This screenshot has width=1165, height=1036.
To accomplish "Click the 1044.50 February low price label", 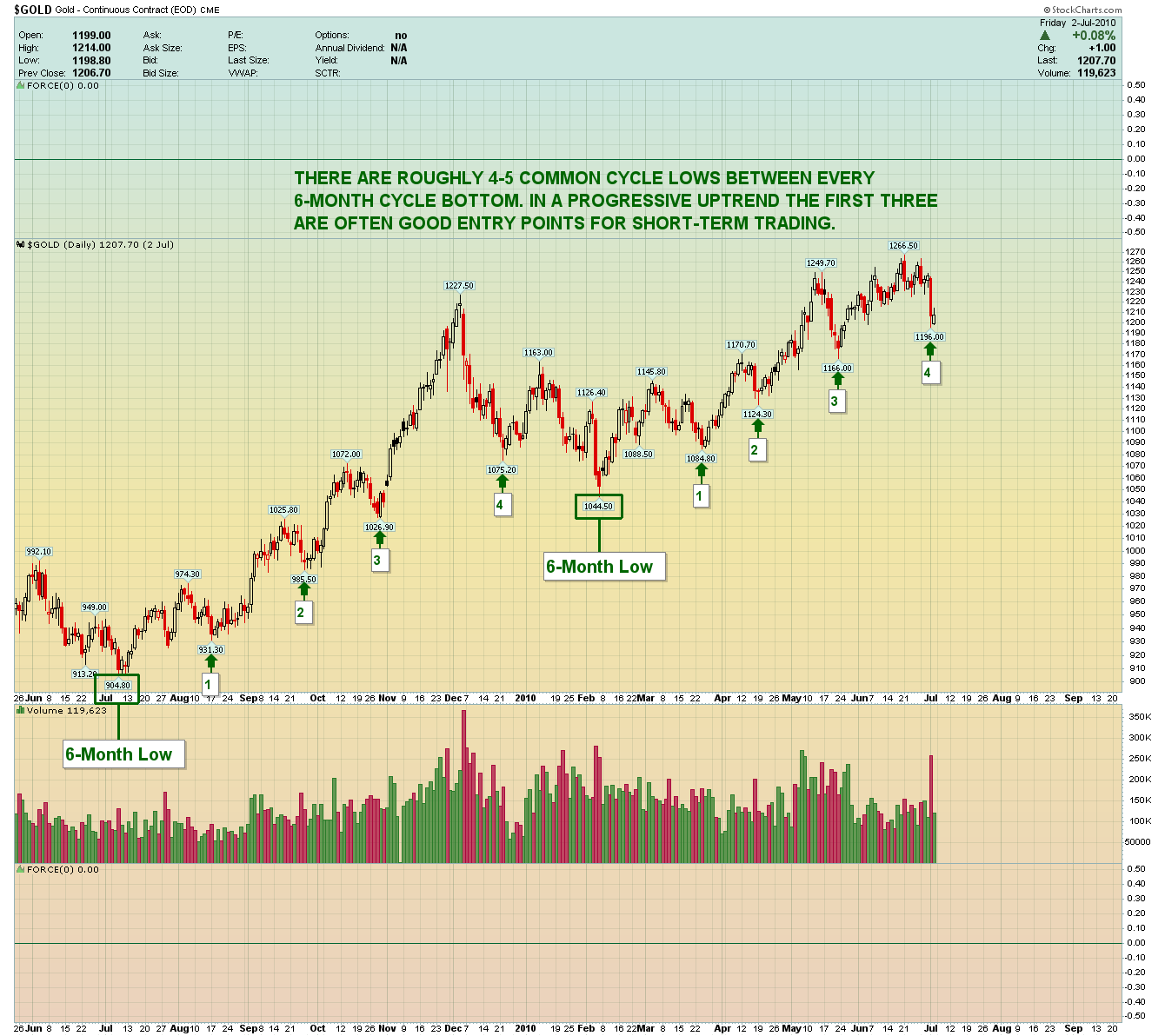I will pos(598,507).
